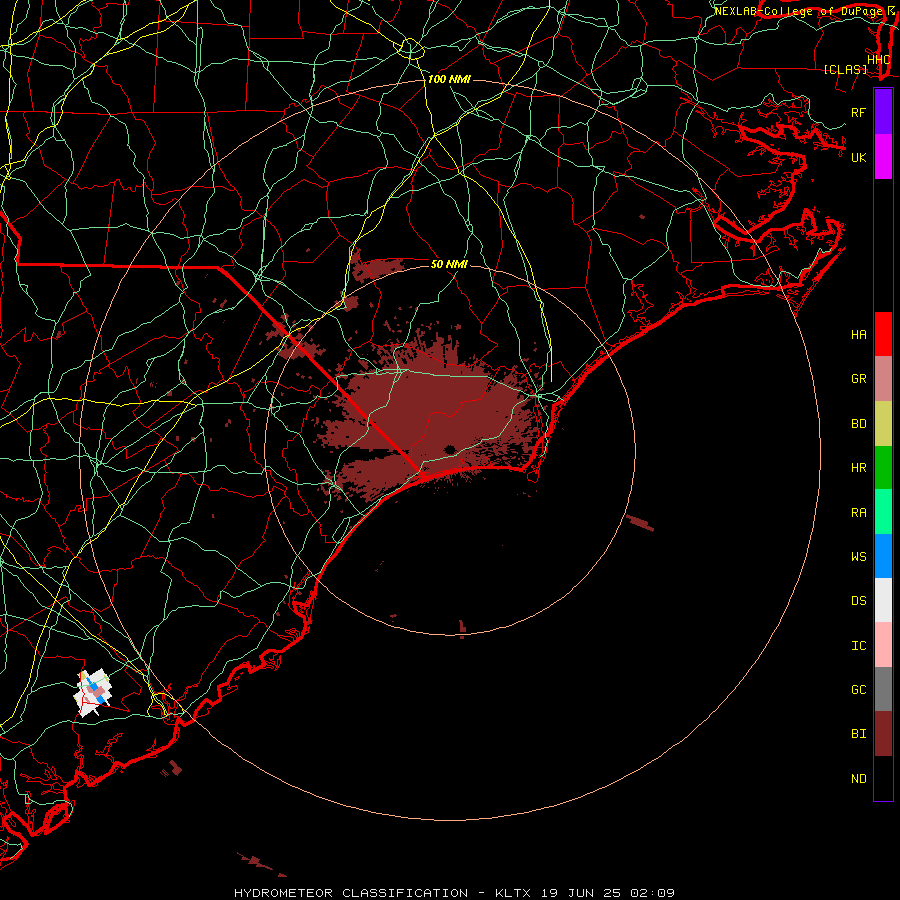Click the UK magenta legend color swatch
900x900 pixels.
[883, 157]
